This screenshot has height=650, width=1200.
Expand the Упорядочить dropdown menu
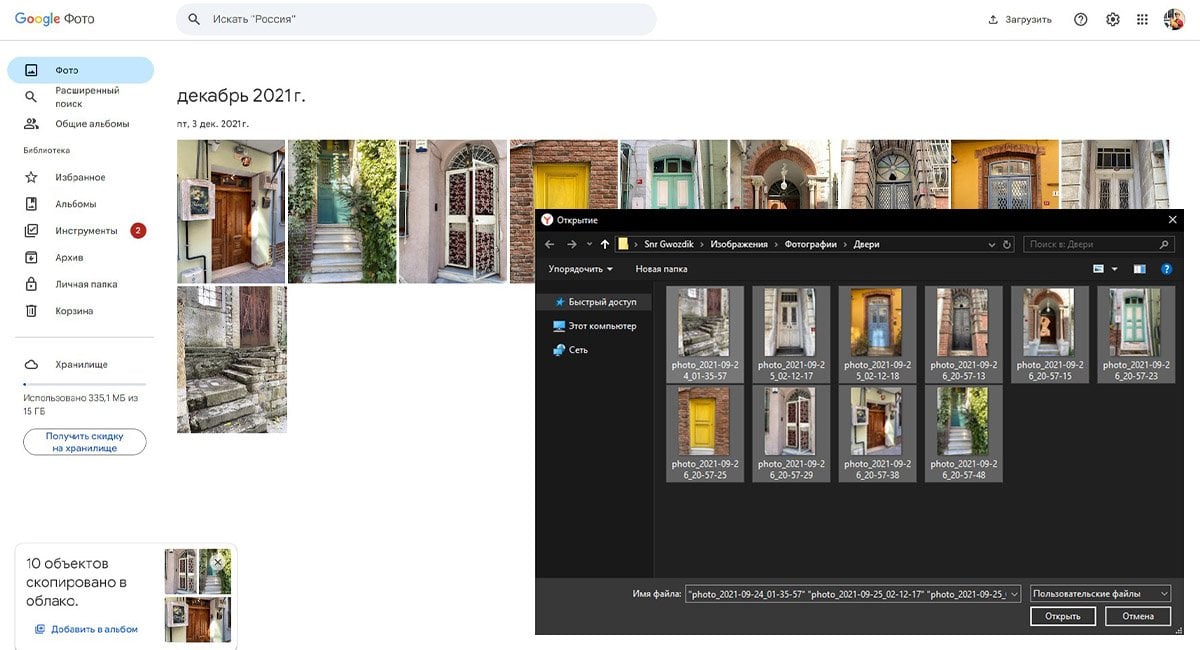click(x=581, y=269)
